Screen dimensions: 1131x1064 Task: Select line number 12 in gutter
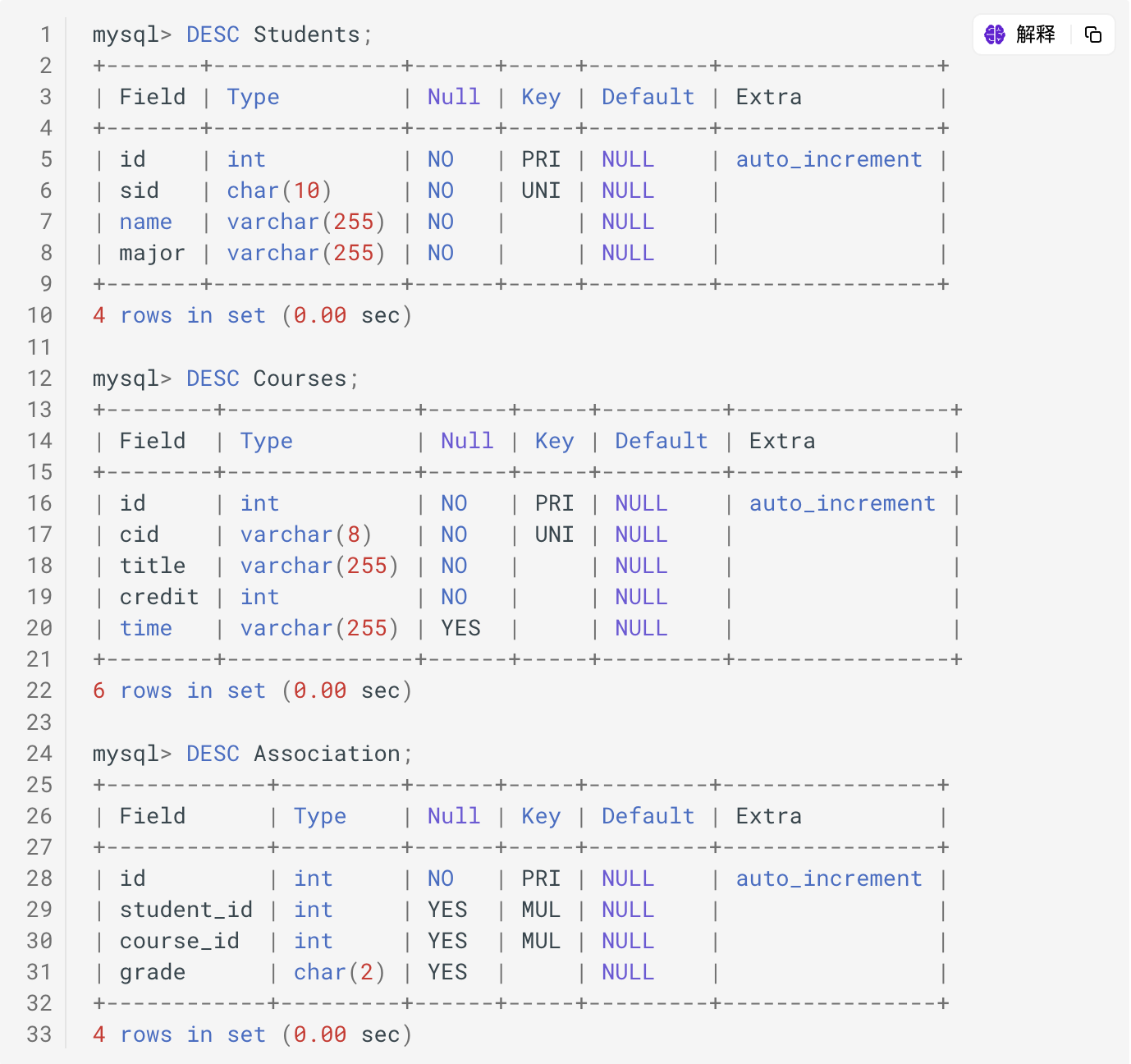(x=39, y=378)
